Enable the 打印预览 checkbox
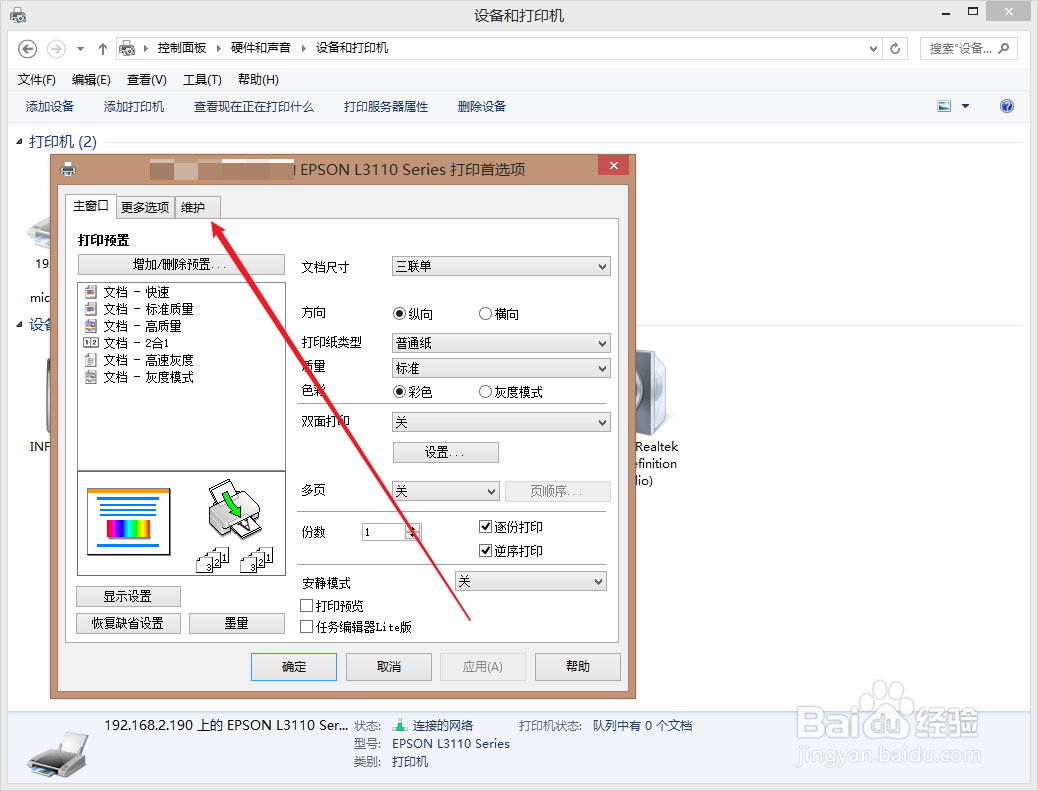 point(306,604)
